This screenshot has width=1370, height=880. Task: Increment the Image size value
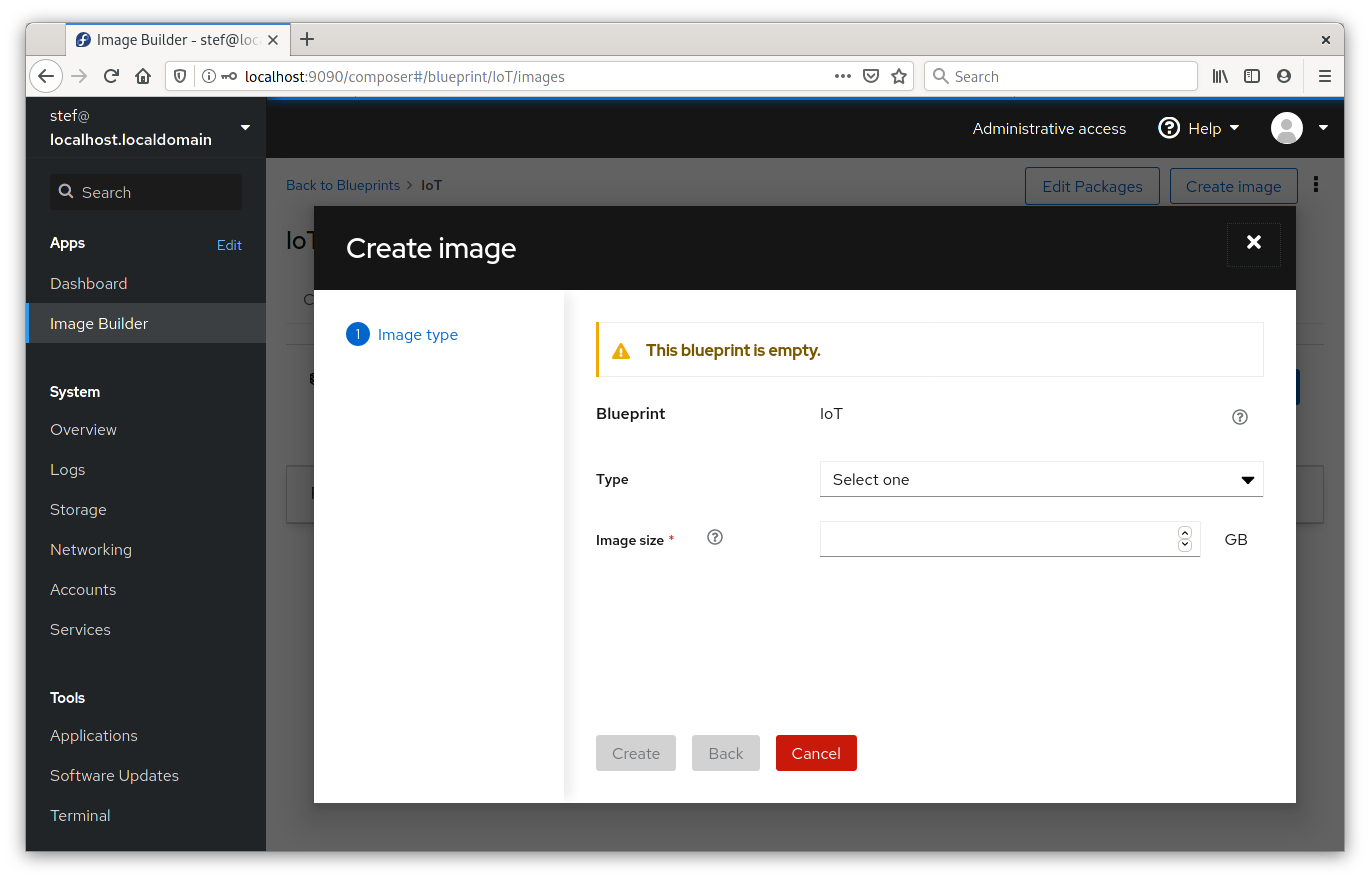(1185, 533)
